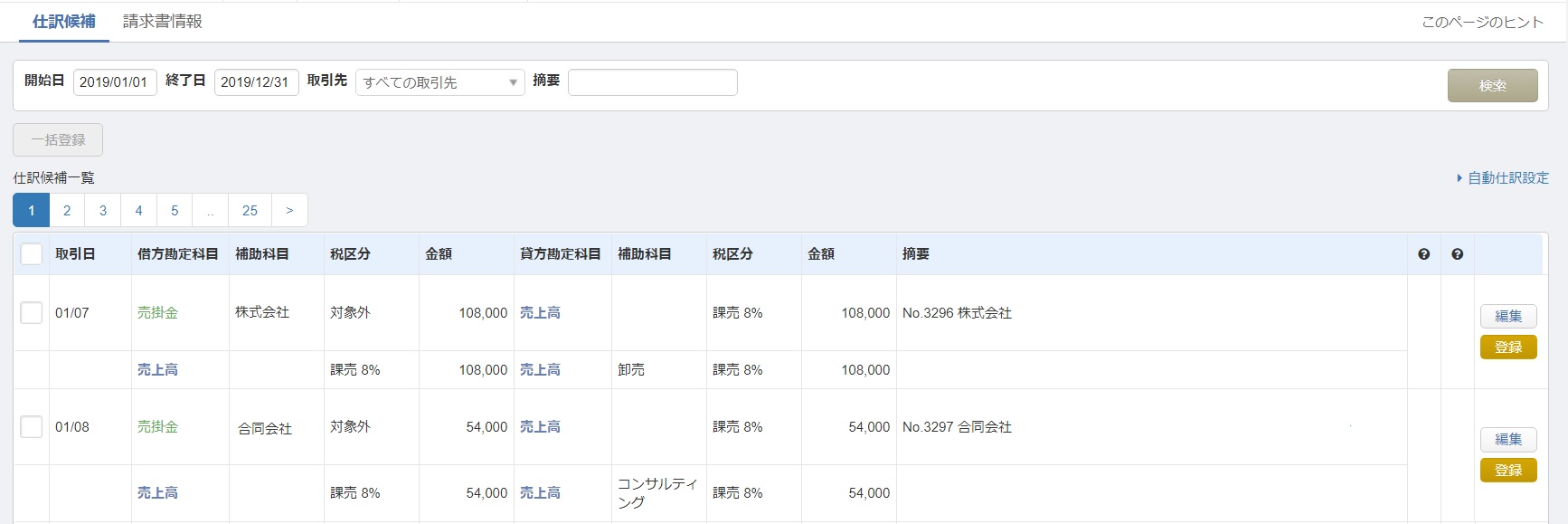Open このページのヒント link

[1482, 22]
